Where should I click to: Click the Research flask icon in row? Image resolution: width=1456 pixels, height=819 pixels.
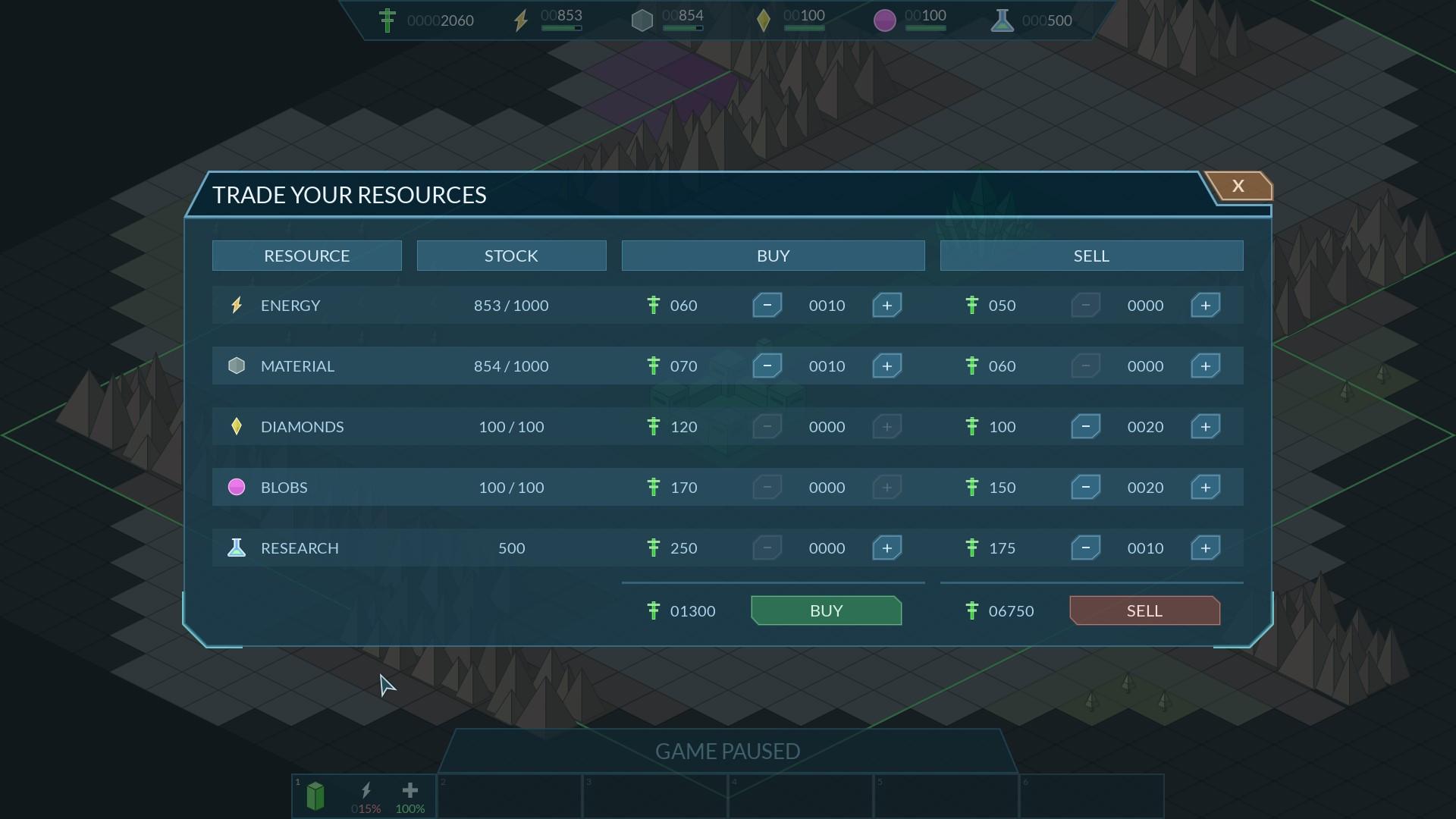pos(237,548)
